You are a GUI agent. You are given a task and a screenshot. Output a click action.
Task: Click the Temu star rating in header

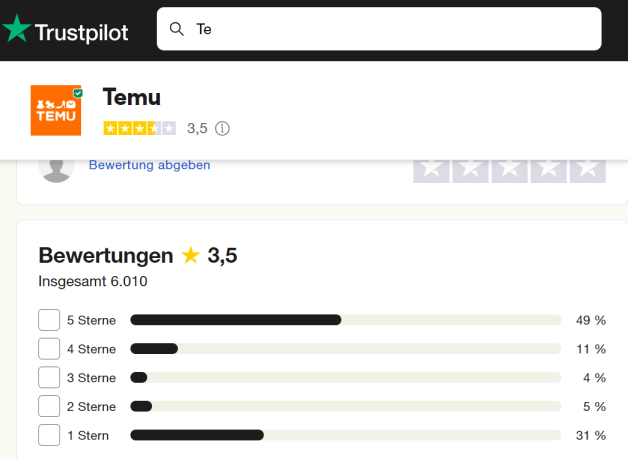140,128
